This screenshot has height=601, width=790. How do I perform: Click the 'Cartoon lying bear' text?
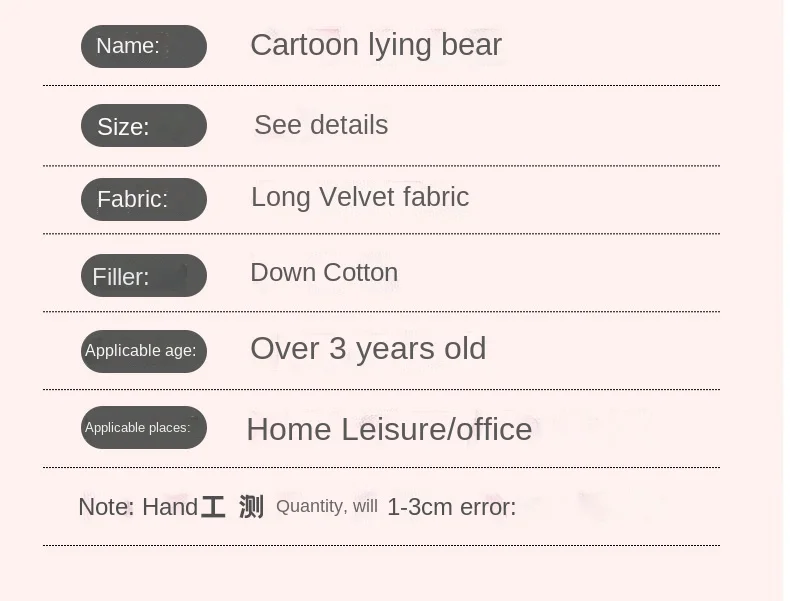click(375, 45)
